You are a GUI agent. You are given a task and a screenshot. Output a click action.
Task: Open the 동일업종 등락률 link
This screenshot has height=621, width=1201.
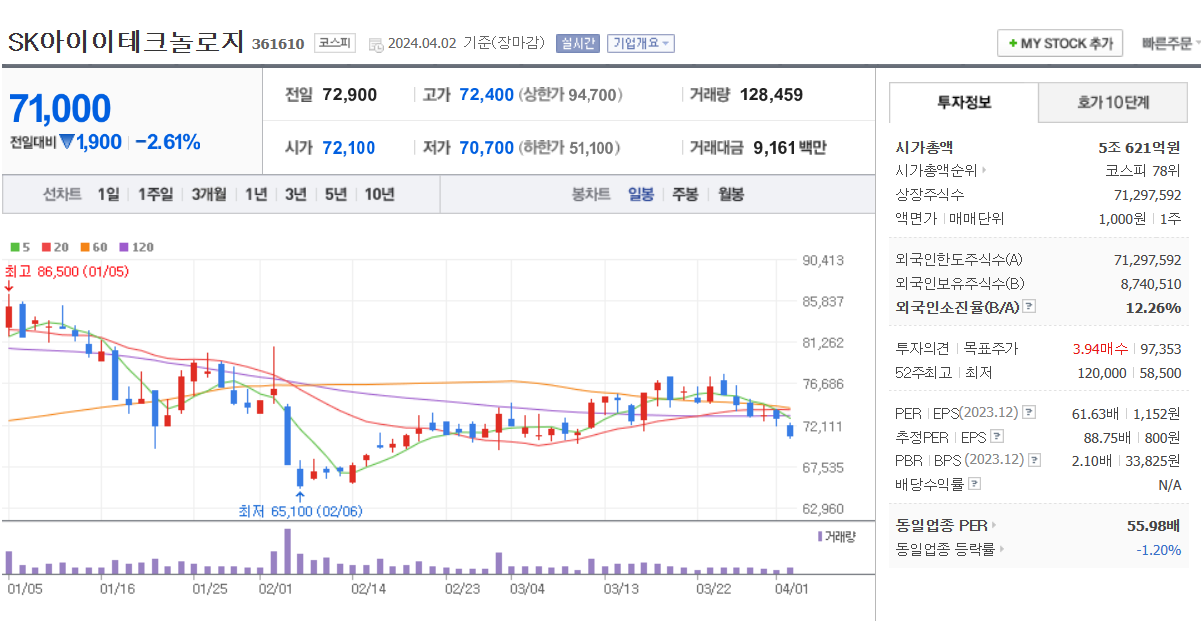click(x=950, y=549)
